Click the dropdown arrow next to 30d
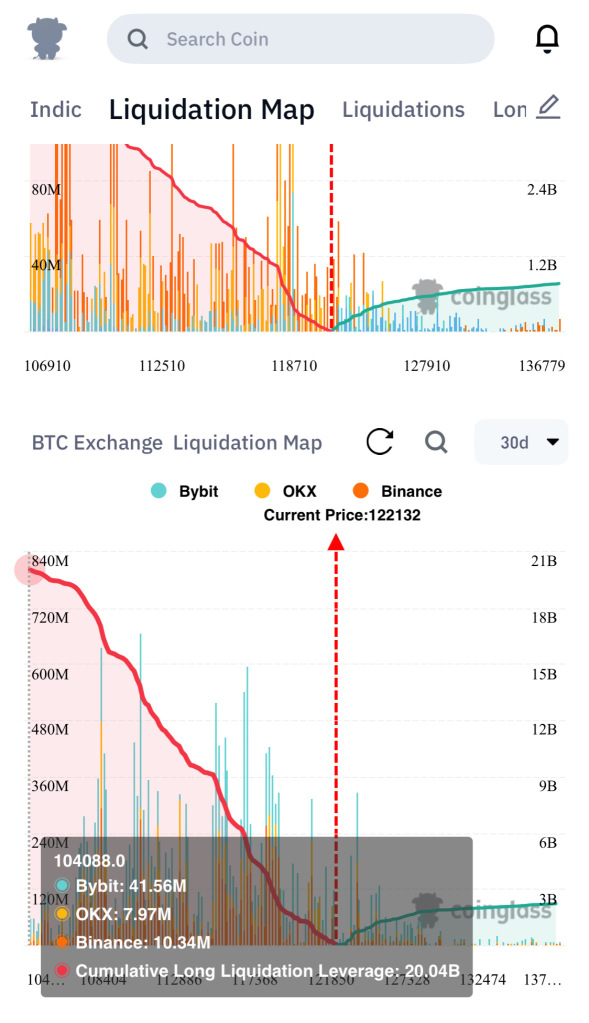This screenshot has width=589, height=1023. (x=552, y=442)
